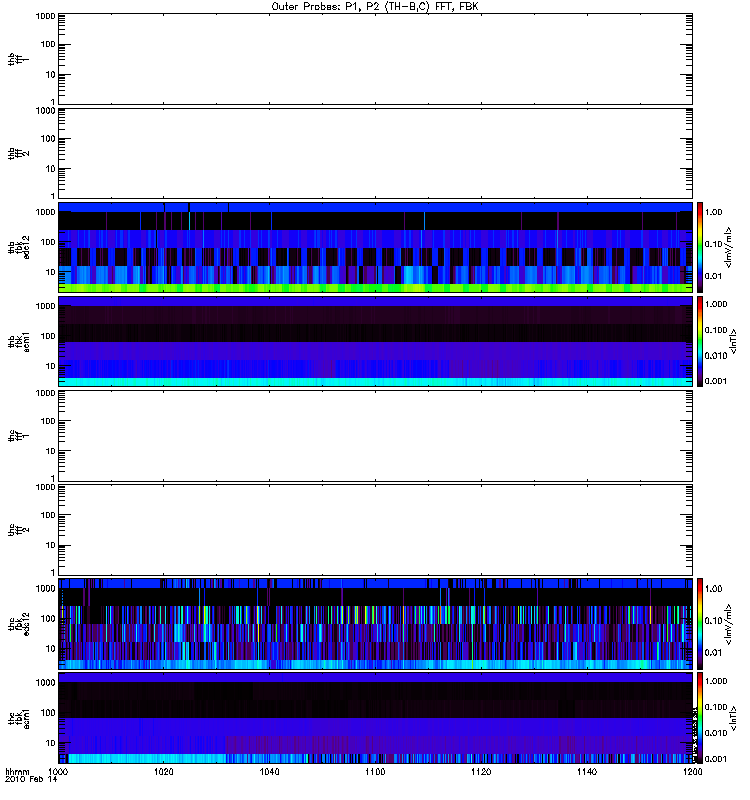Click the '0.10' value on thc edc12 colorbar
The image size is (750, 800).
(714, 620)
